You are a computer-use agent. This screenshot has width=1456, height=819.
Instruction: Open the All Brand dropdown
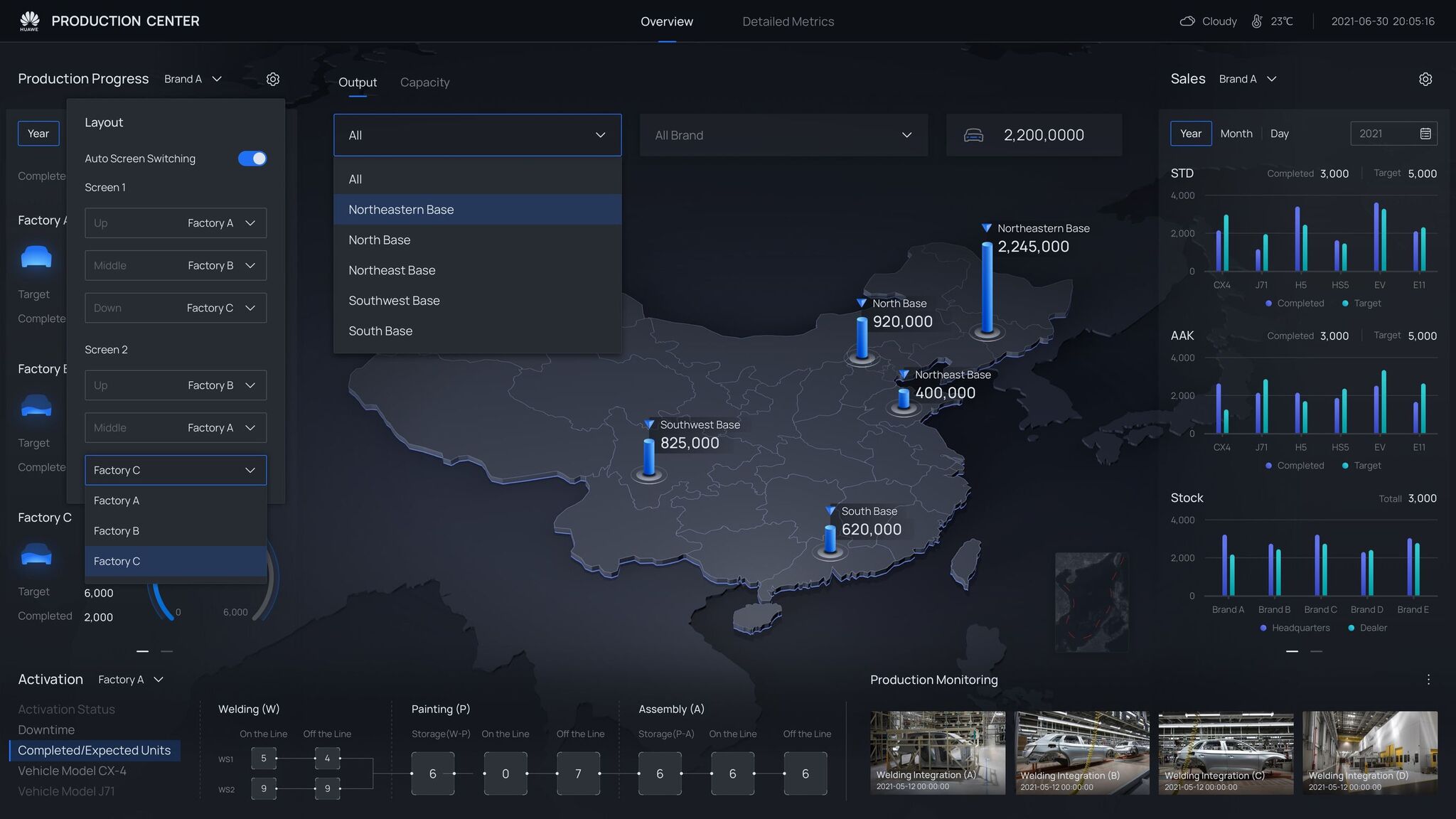click(783, 135)
